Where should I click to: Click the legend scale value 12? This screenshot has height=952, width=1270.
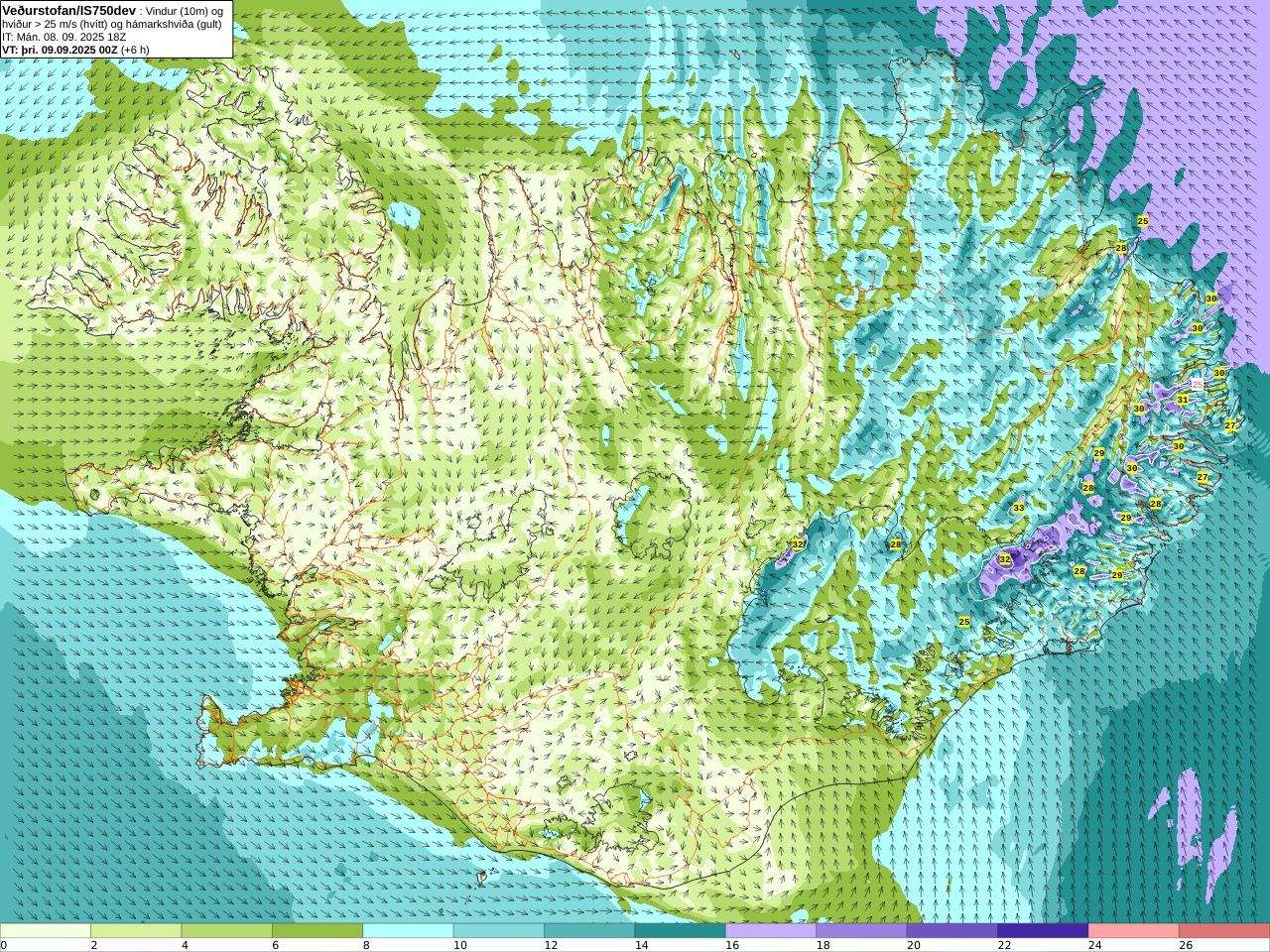551,946
